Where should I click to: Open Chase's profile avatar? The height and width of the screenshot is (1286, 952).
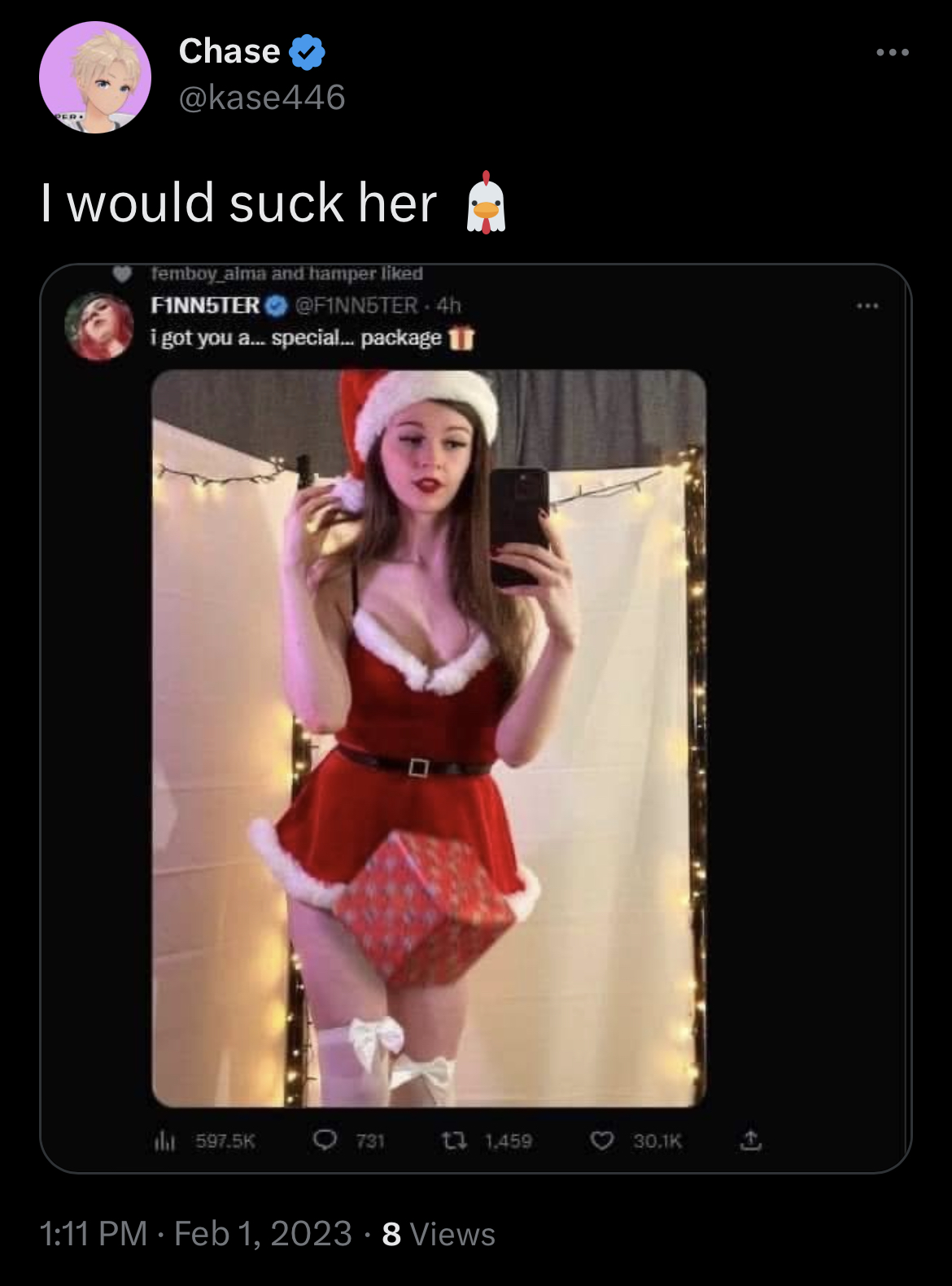[x=95, y=77]
